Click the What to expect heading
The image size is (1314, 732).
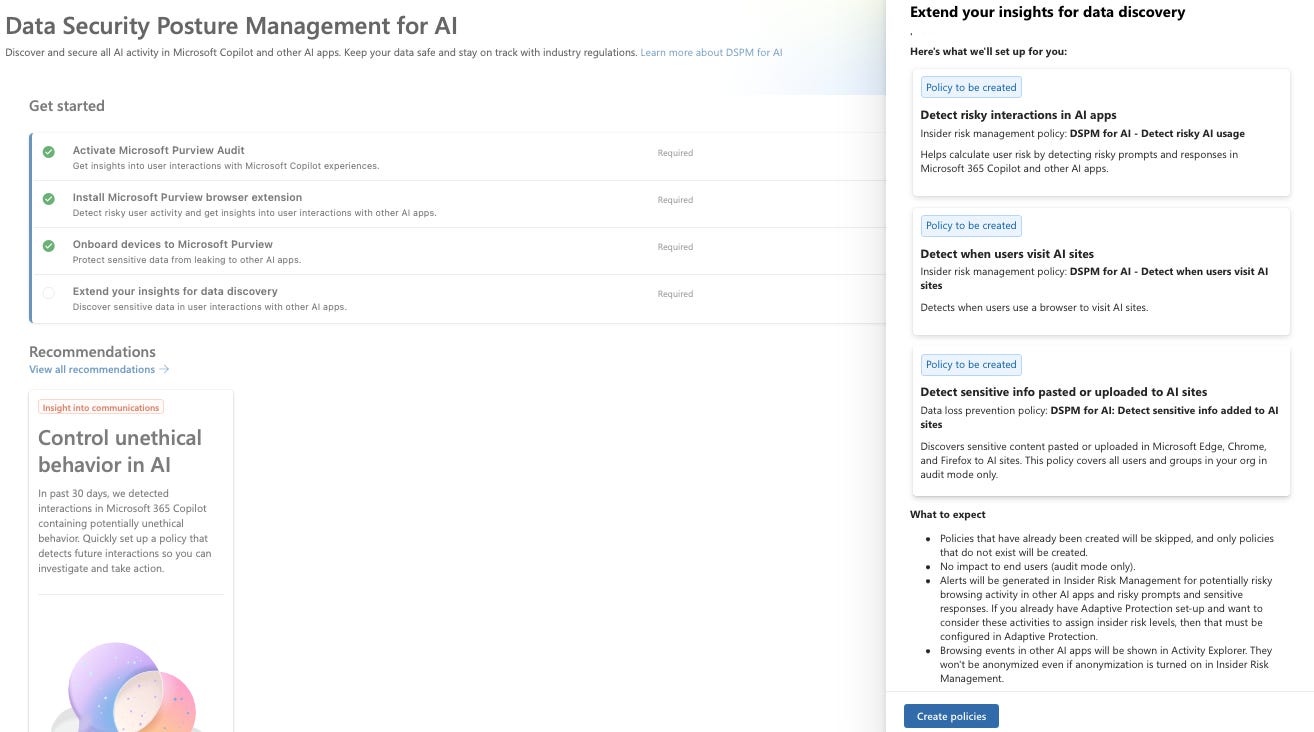(x=947, y=514)
